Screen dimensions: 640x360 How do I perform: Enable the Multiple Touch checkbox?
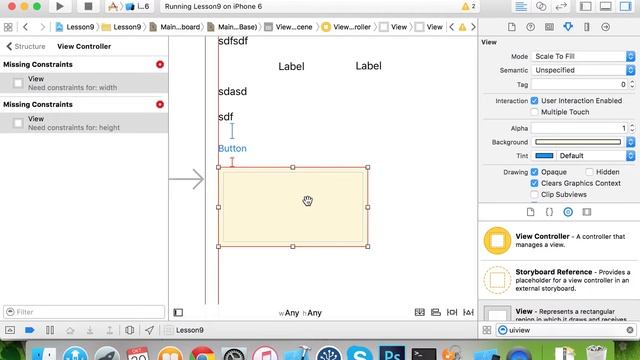point(534,112)
